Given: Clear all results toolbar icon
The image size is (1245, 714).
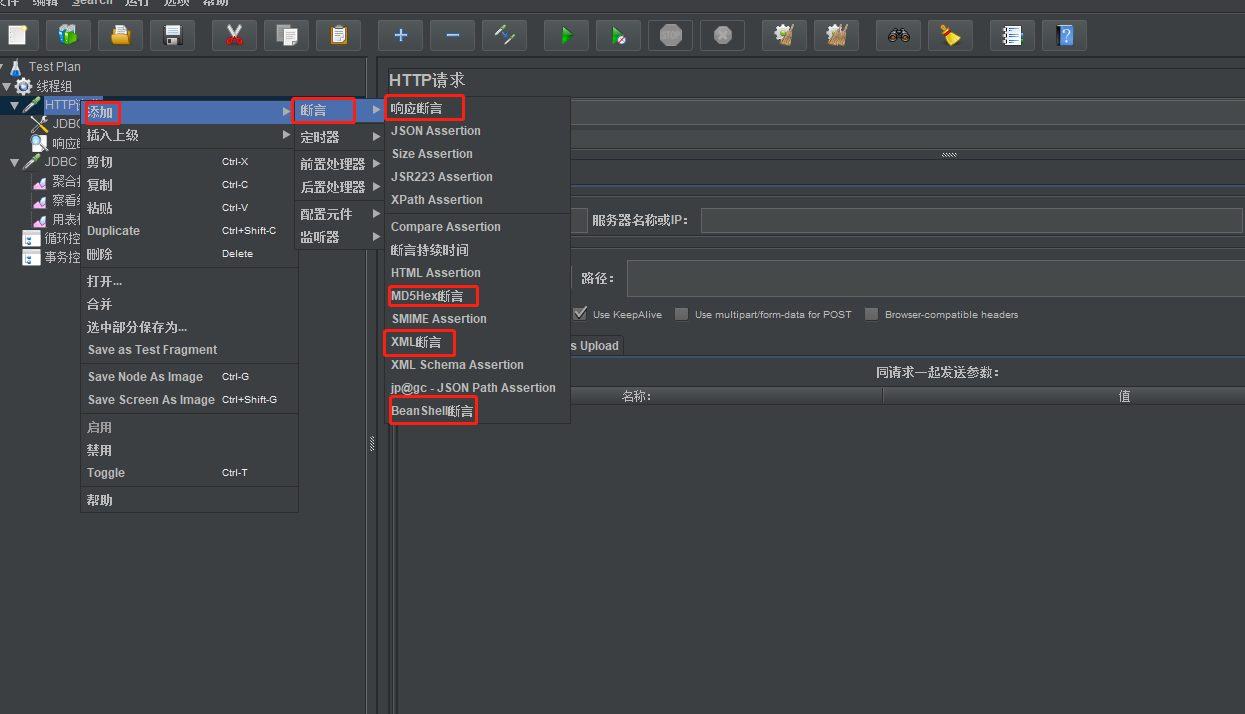Looking at the screenshot, I should [x=836, y=35].
